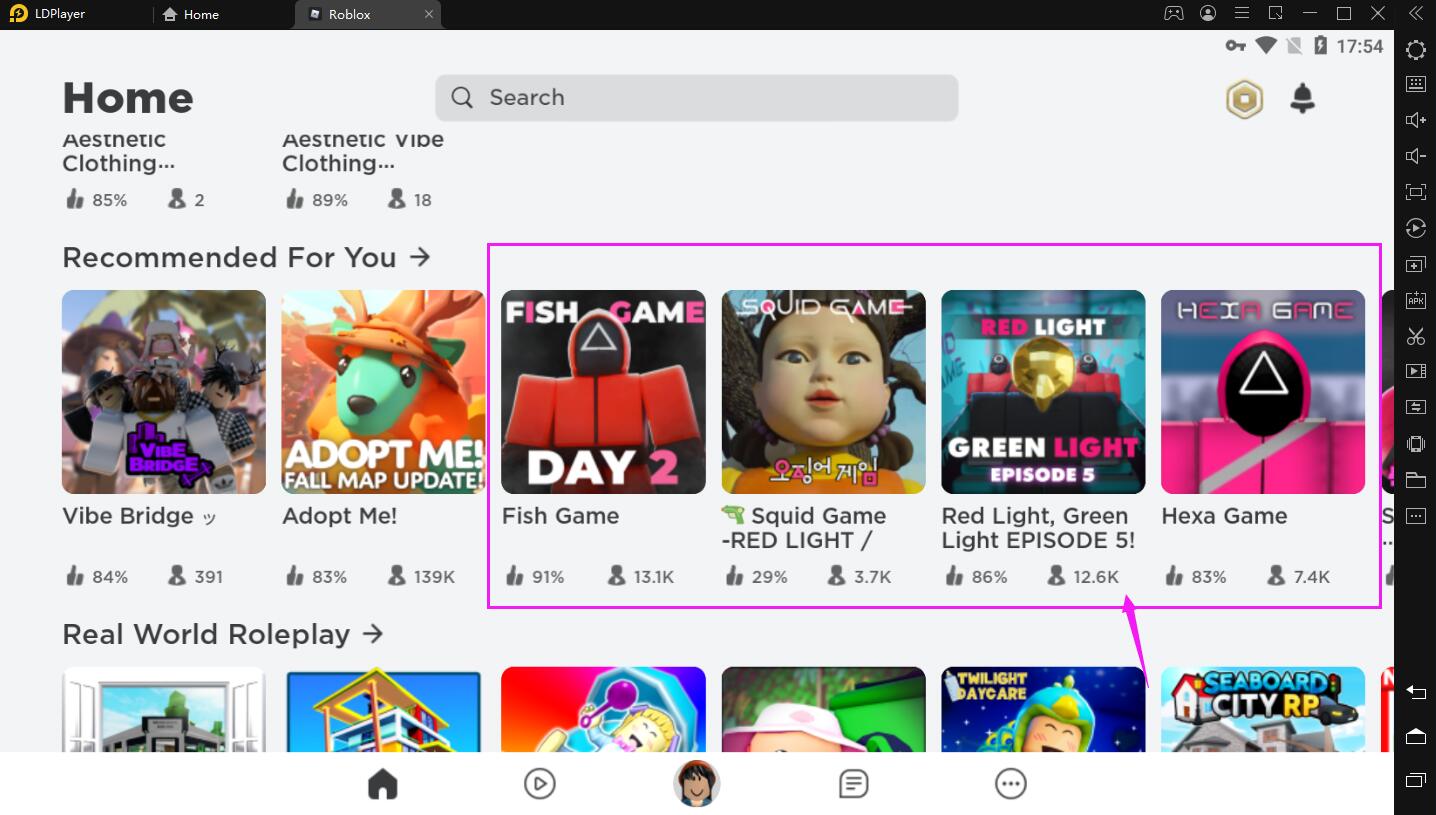
Task: Close the Roblox tab
Action: click(429, 14)
